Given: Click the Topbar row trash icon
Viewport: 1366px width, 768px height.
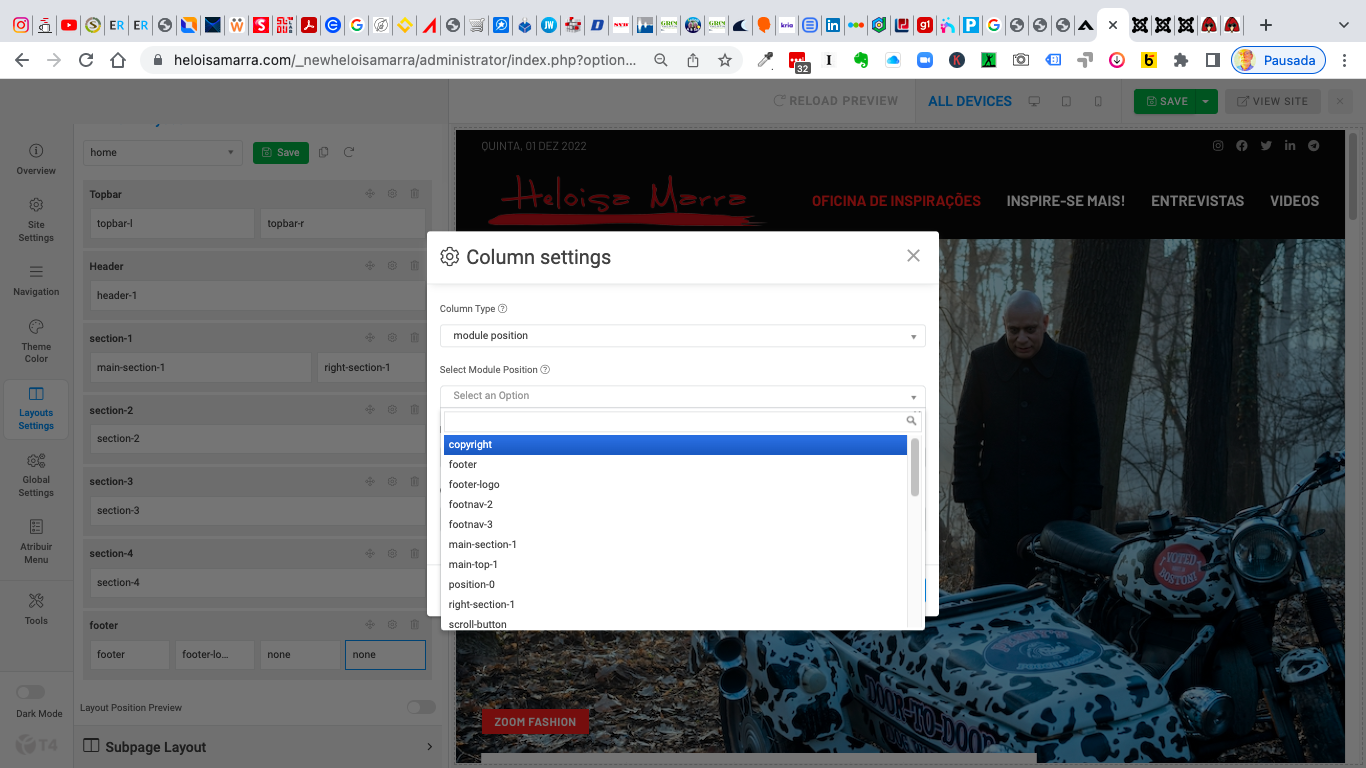Looking at the screenshot, I should coord(414,194).
